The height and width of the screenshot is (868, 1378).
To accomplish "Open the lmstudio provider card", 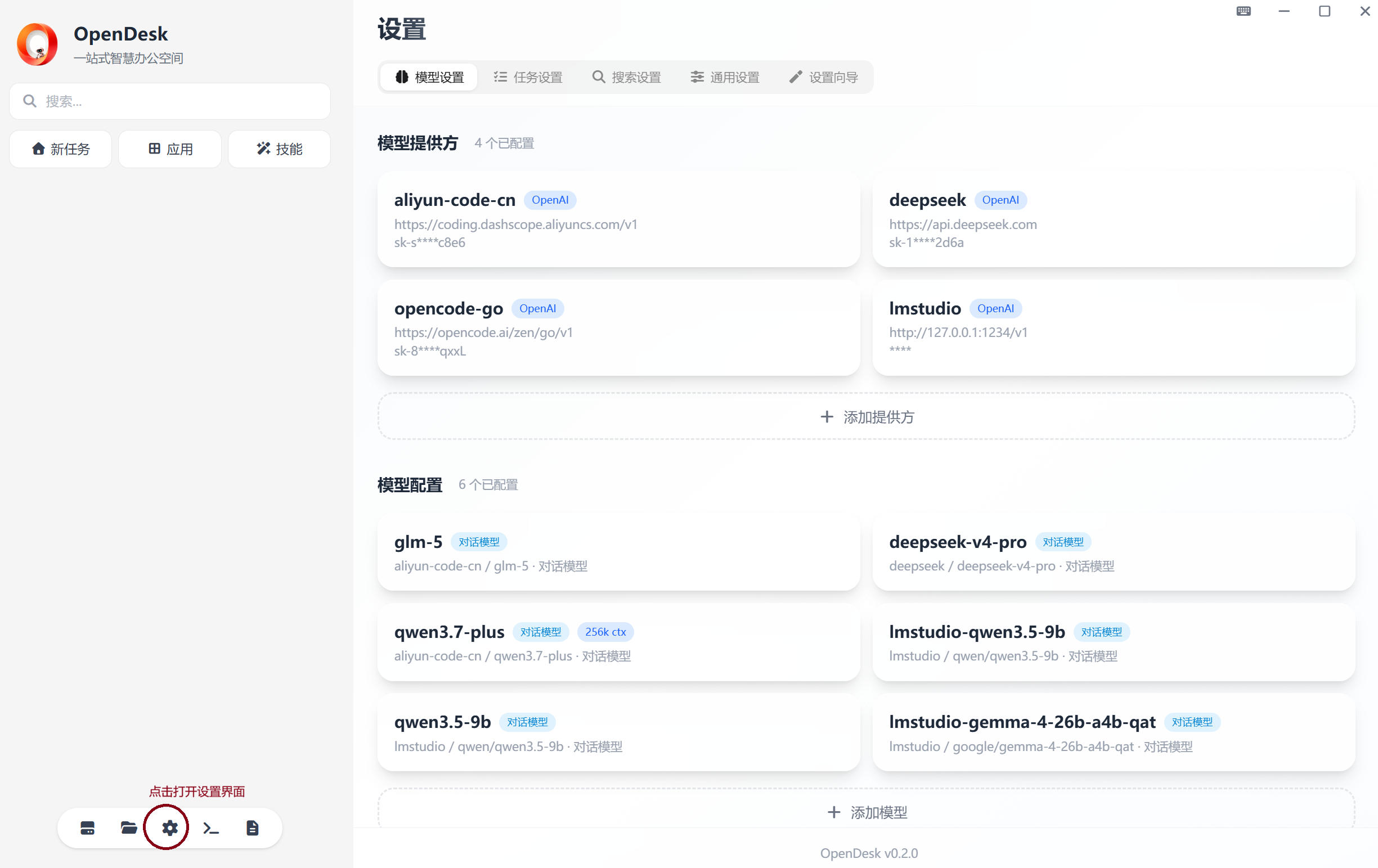I will pos(1114,328).
